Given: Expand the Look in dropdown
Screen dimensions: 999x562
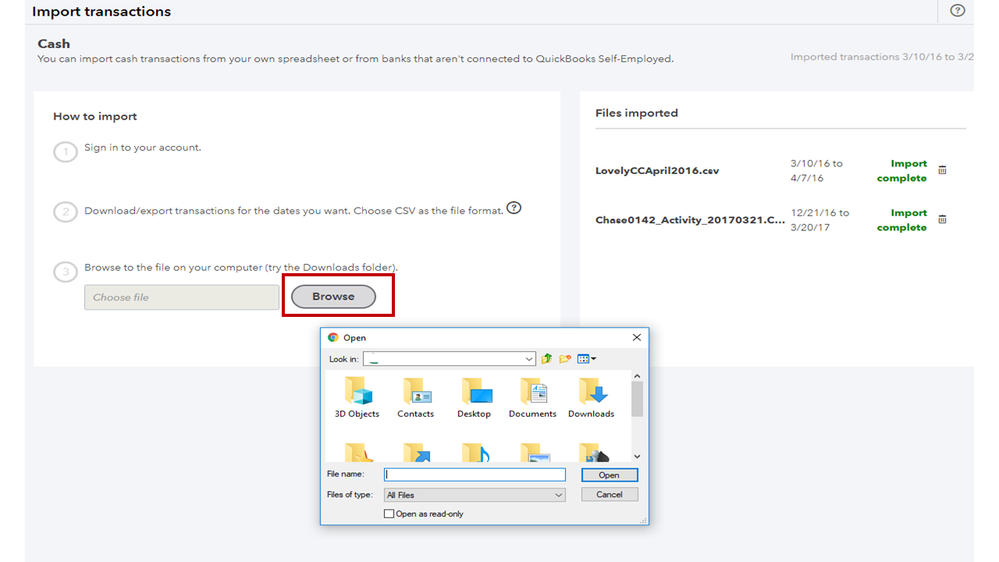Looking at the screenshot, I should point(529,359).
